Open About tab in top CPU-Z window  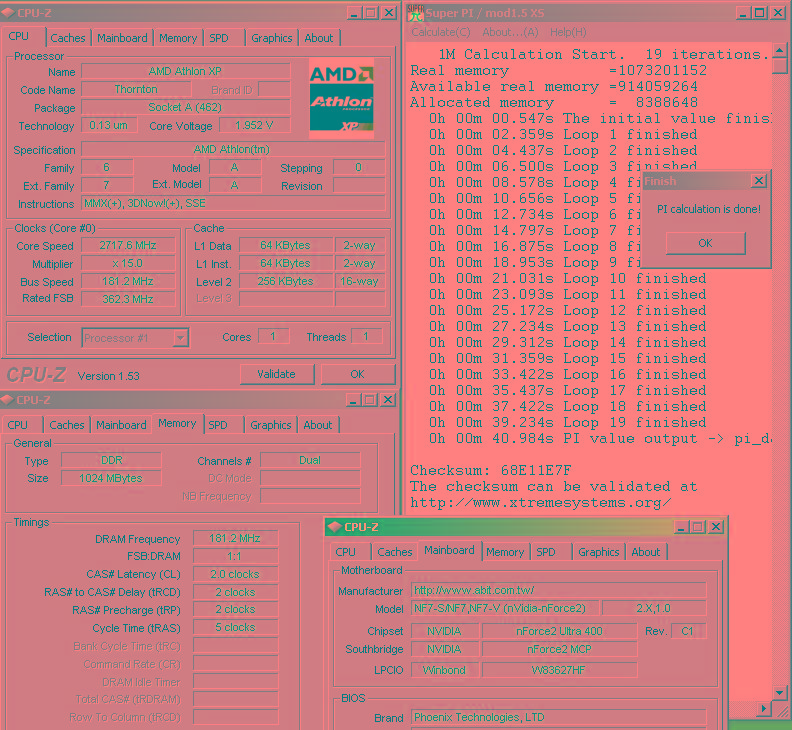319,38
